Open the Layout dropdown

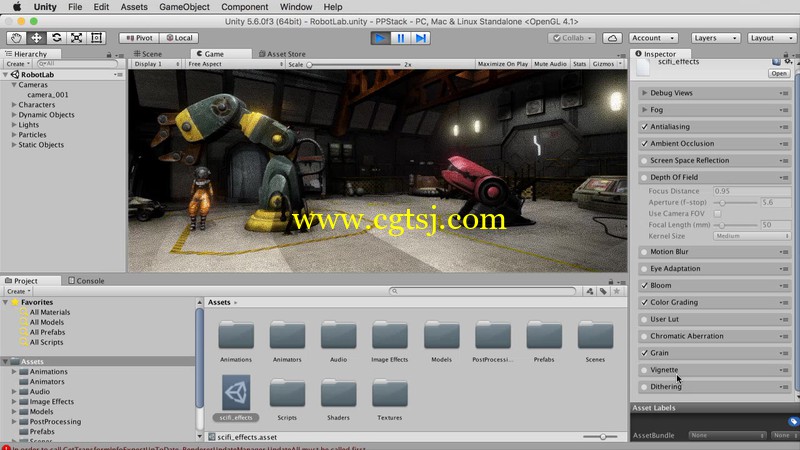pos(772,38)
